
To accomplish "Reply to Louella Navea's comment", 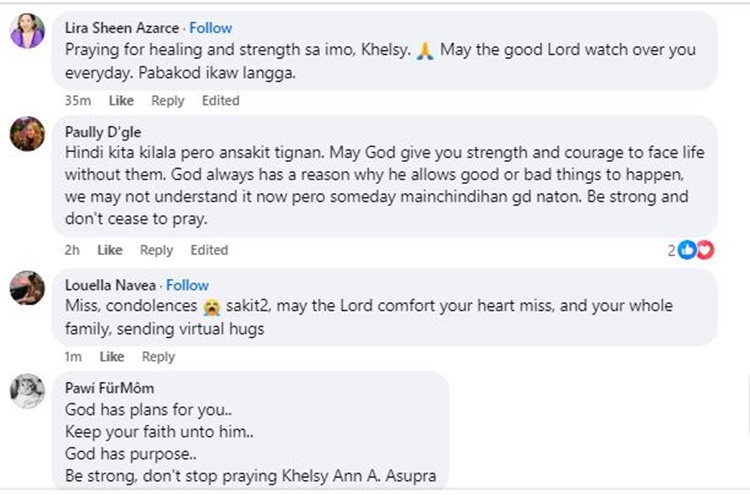I will (x=158, y=357).
